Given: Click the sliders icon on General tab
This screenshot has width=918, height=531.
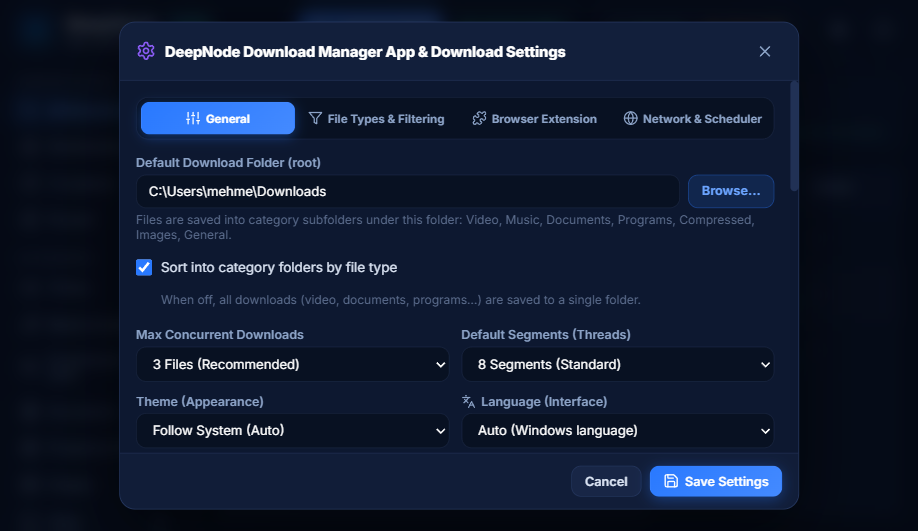Looking at the screenshot, I should click(x=193, y=118).
